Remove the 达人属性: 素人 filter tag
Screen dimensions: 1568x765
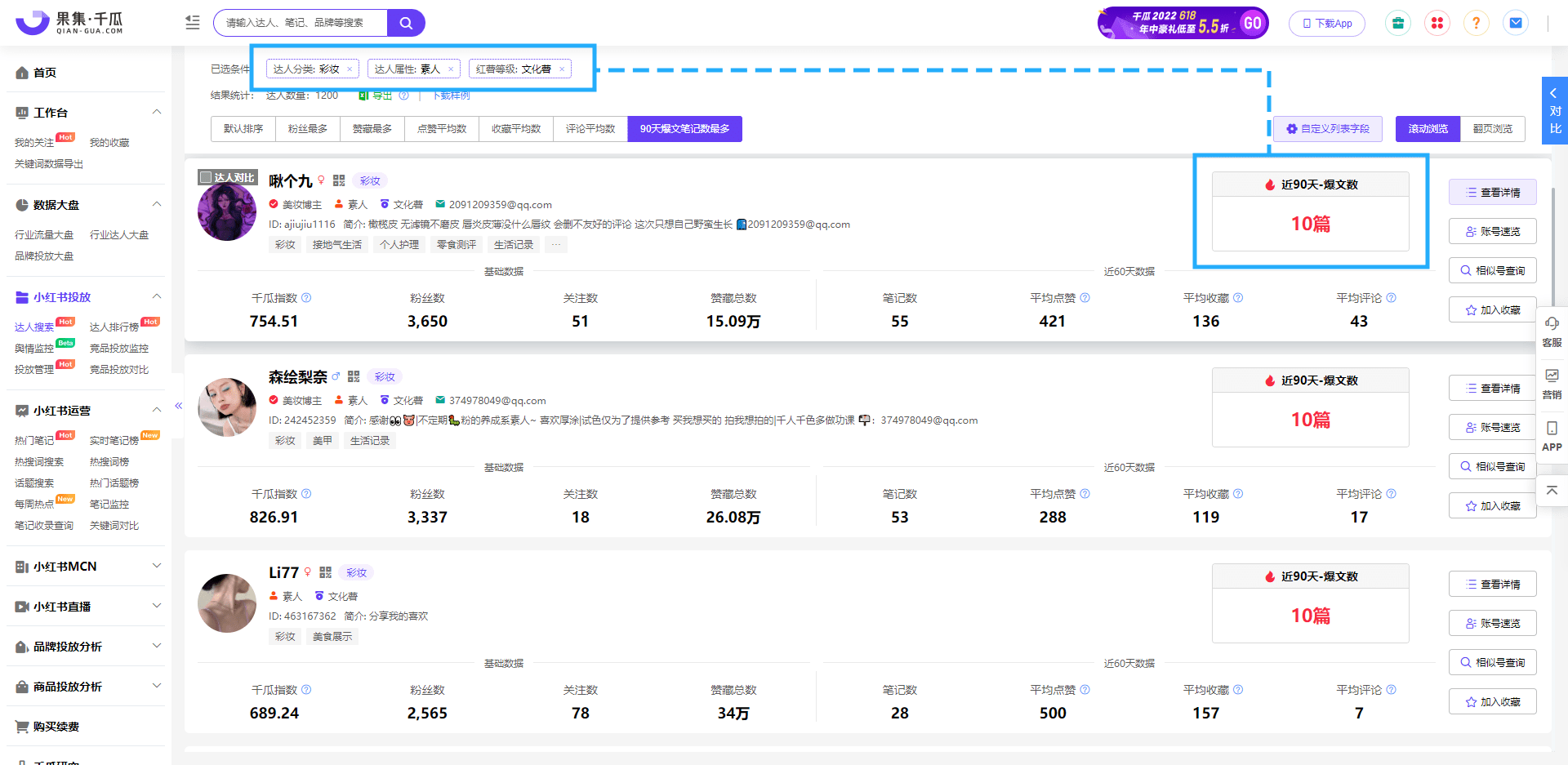[x=451, y=69]
